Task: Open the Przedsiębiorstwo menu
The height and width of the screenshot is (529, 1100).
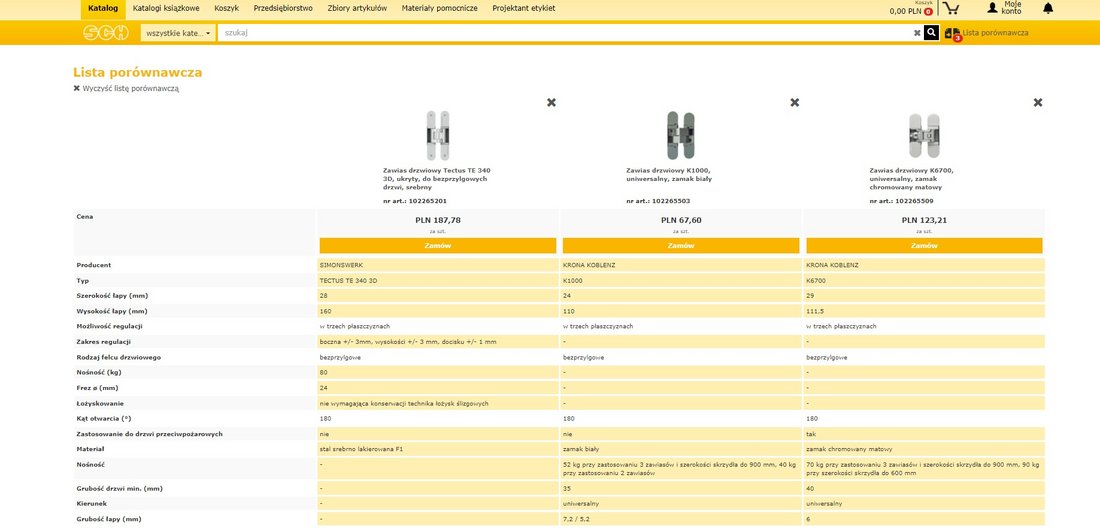Action: pyautogui.click(x=283, y=8)
